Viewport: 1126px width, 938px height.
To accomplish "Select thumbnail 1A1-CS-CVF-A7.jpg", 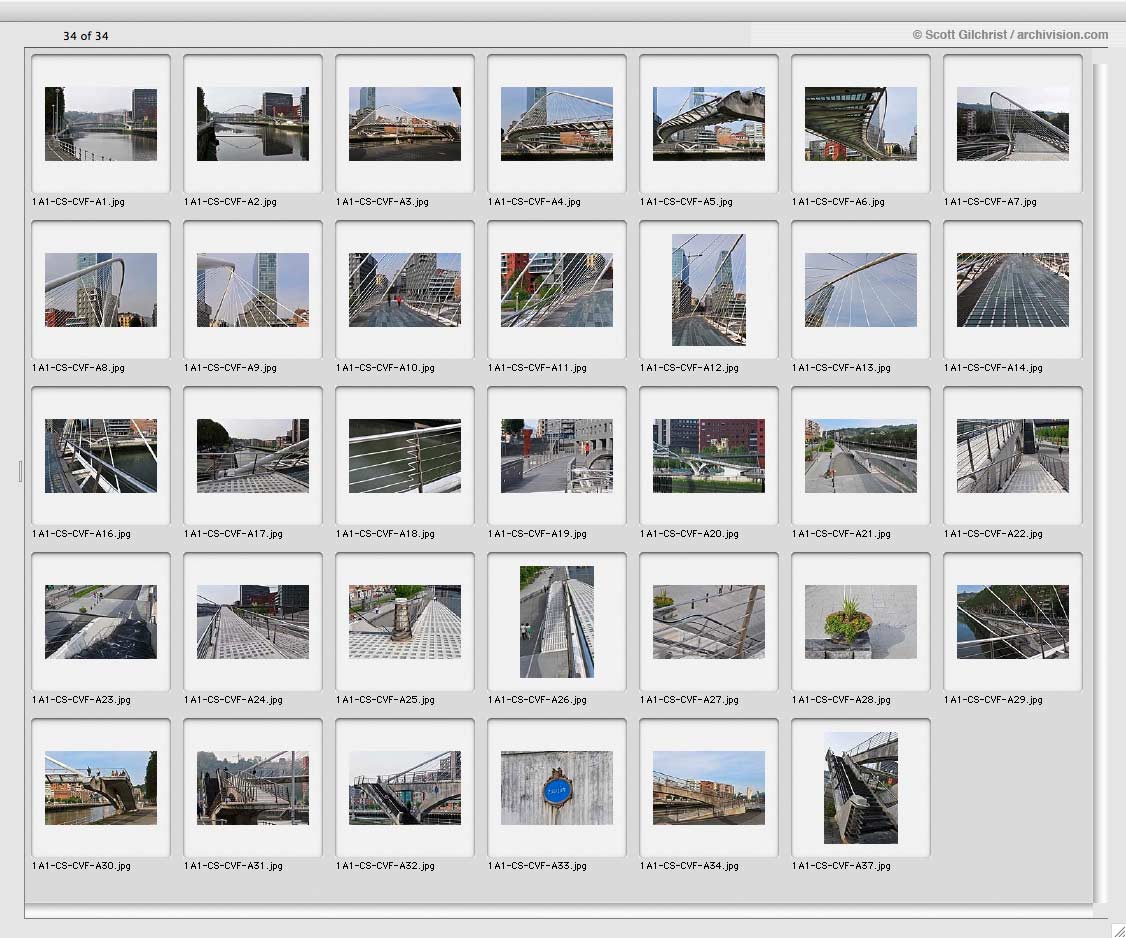I will tap(1013, 124).
